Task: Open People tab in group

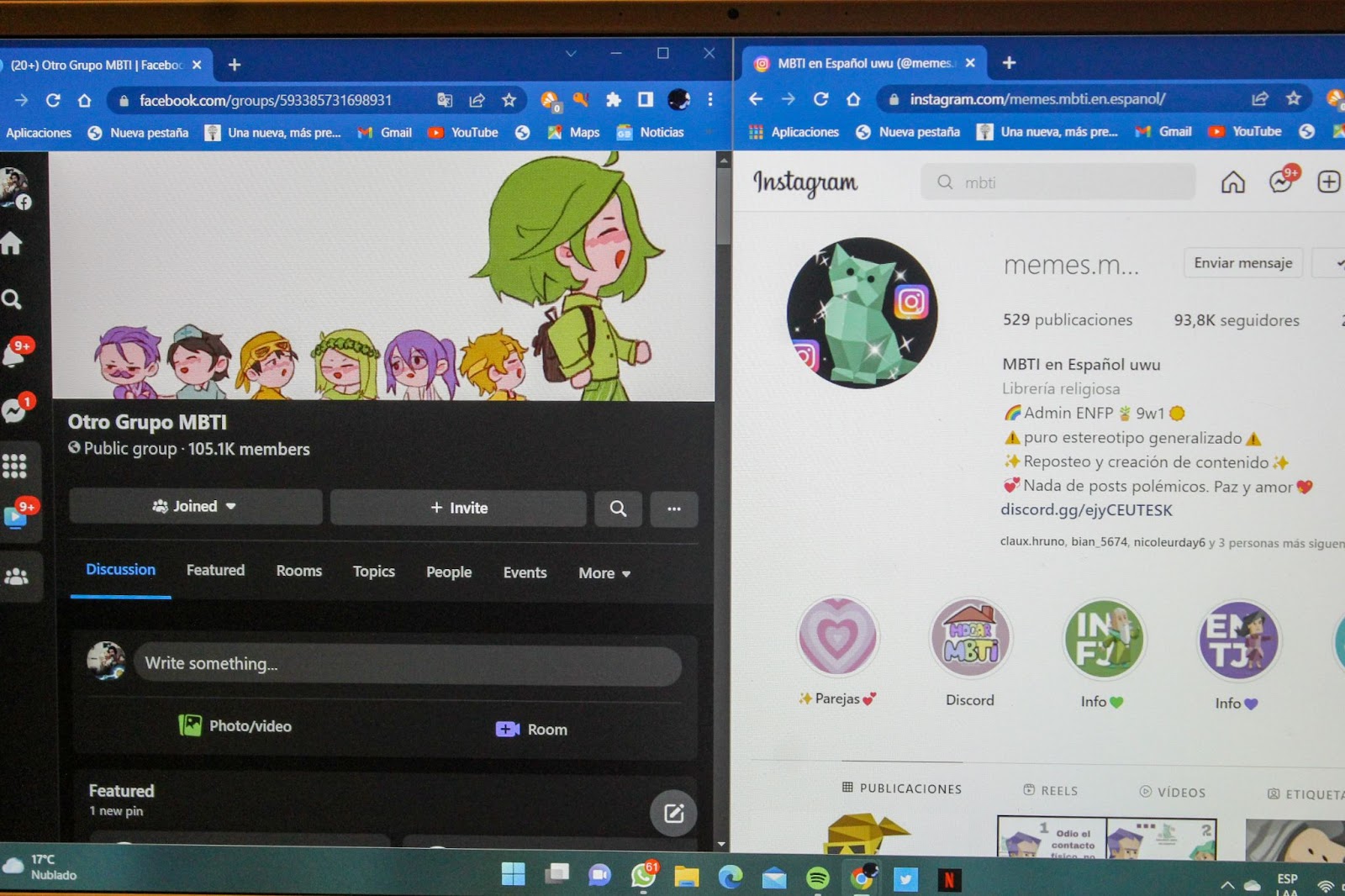Action: click(x=449, y=572)
